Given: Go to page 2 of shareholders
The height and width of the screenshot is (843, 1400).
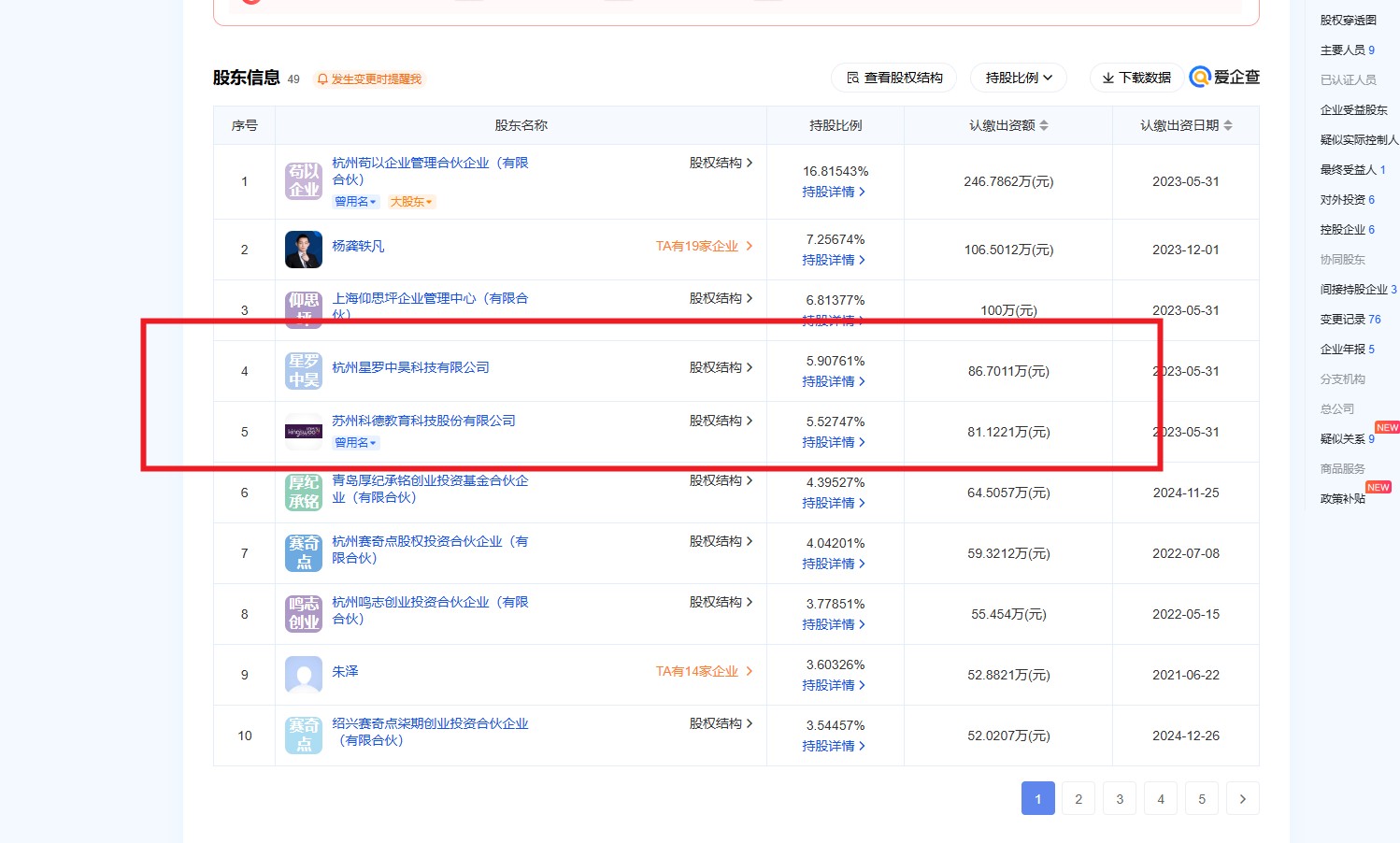Looking at the screenshot, I should 1079,798.
